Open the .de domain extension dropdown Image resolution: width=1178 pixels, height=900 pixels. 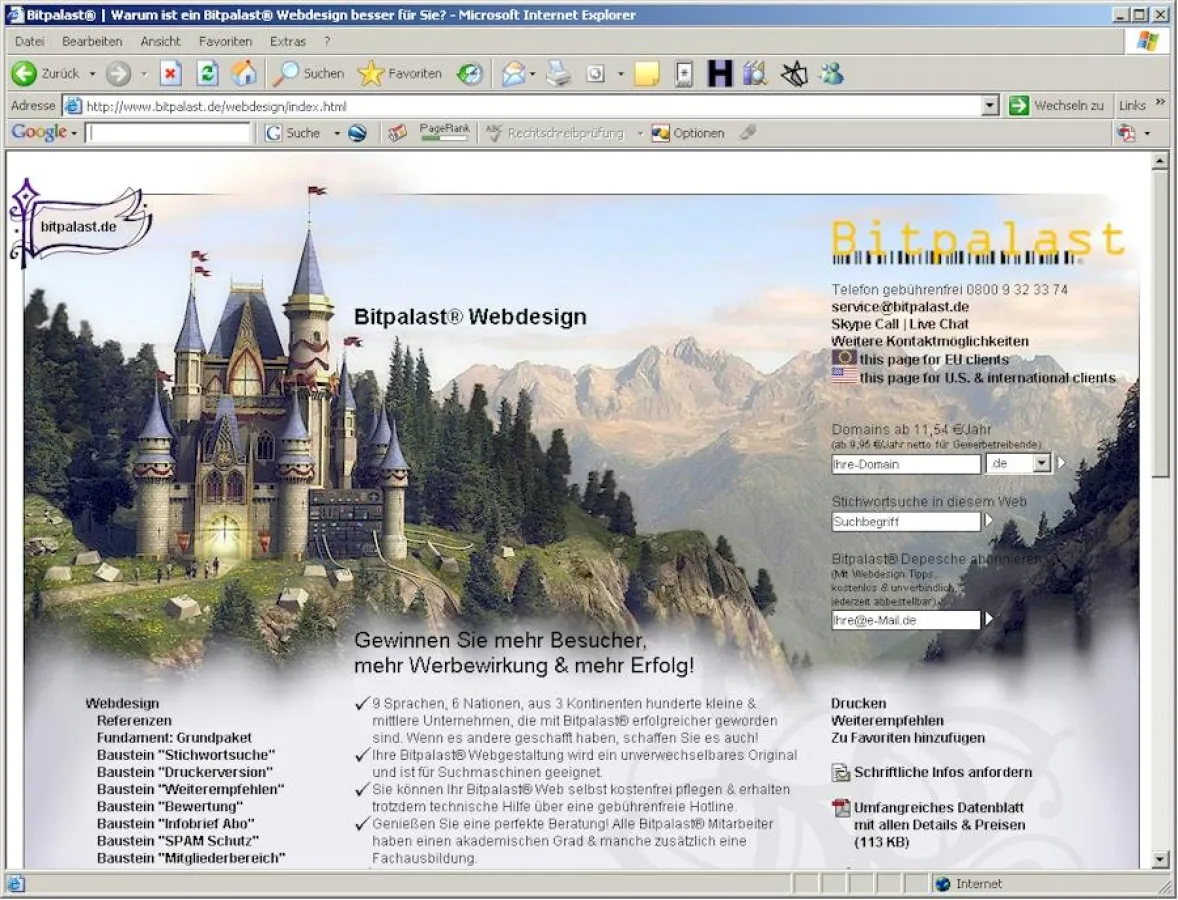click(1040, 463)
